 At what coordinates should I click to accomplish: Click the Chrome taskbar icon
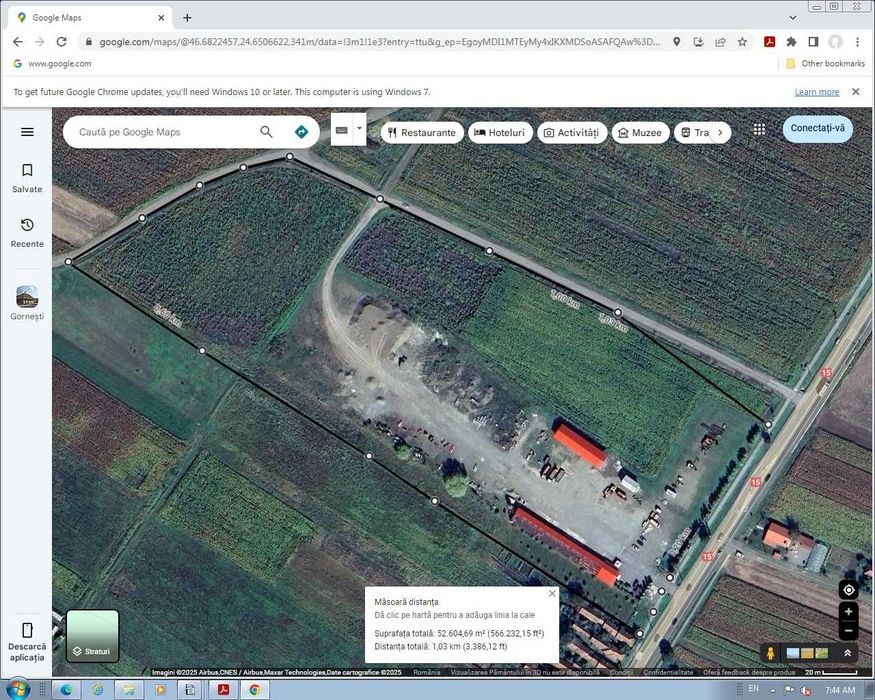pyautogui.click(x=254, y=690)
